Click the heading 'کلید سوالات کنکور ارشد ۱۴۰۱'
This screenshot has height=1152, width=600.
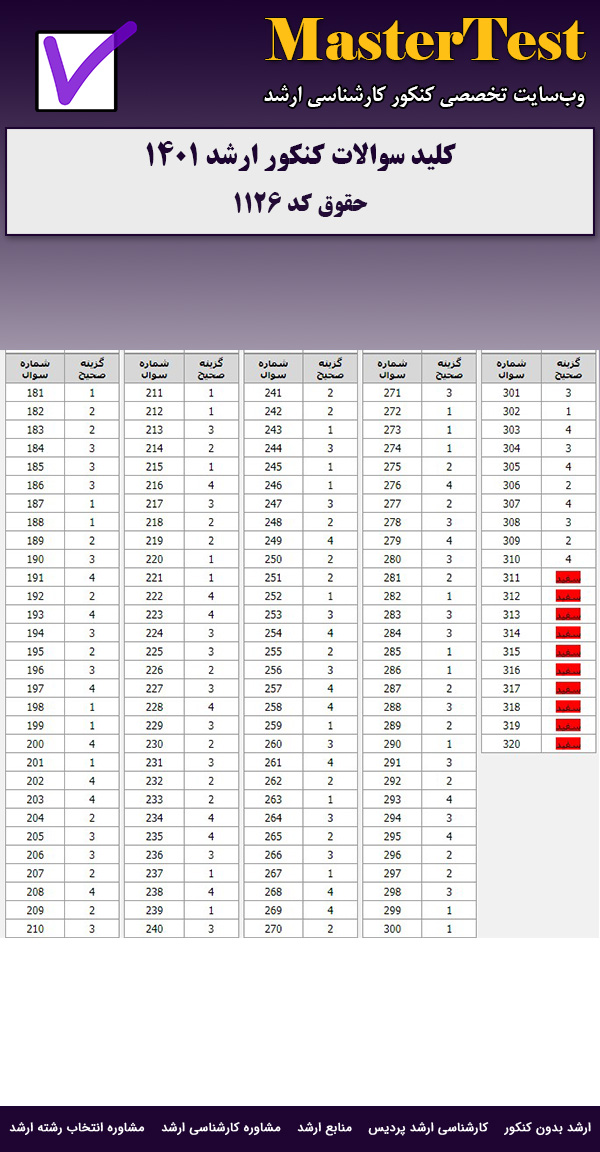(300, 157)
